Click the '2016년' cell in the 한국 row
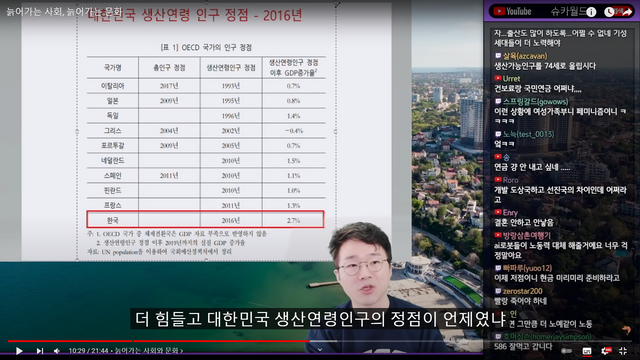The width and height of the screenshot is (640, 360). point(231,220)
